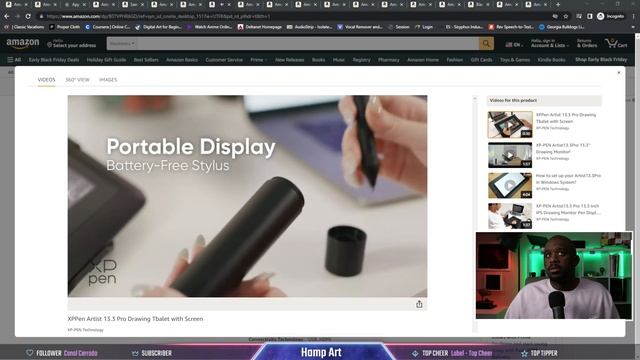
Task: Open Early Black Friday Deals nav item
Action: tap(54, 60)
